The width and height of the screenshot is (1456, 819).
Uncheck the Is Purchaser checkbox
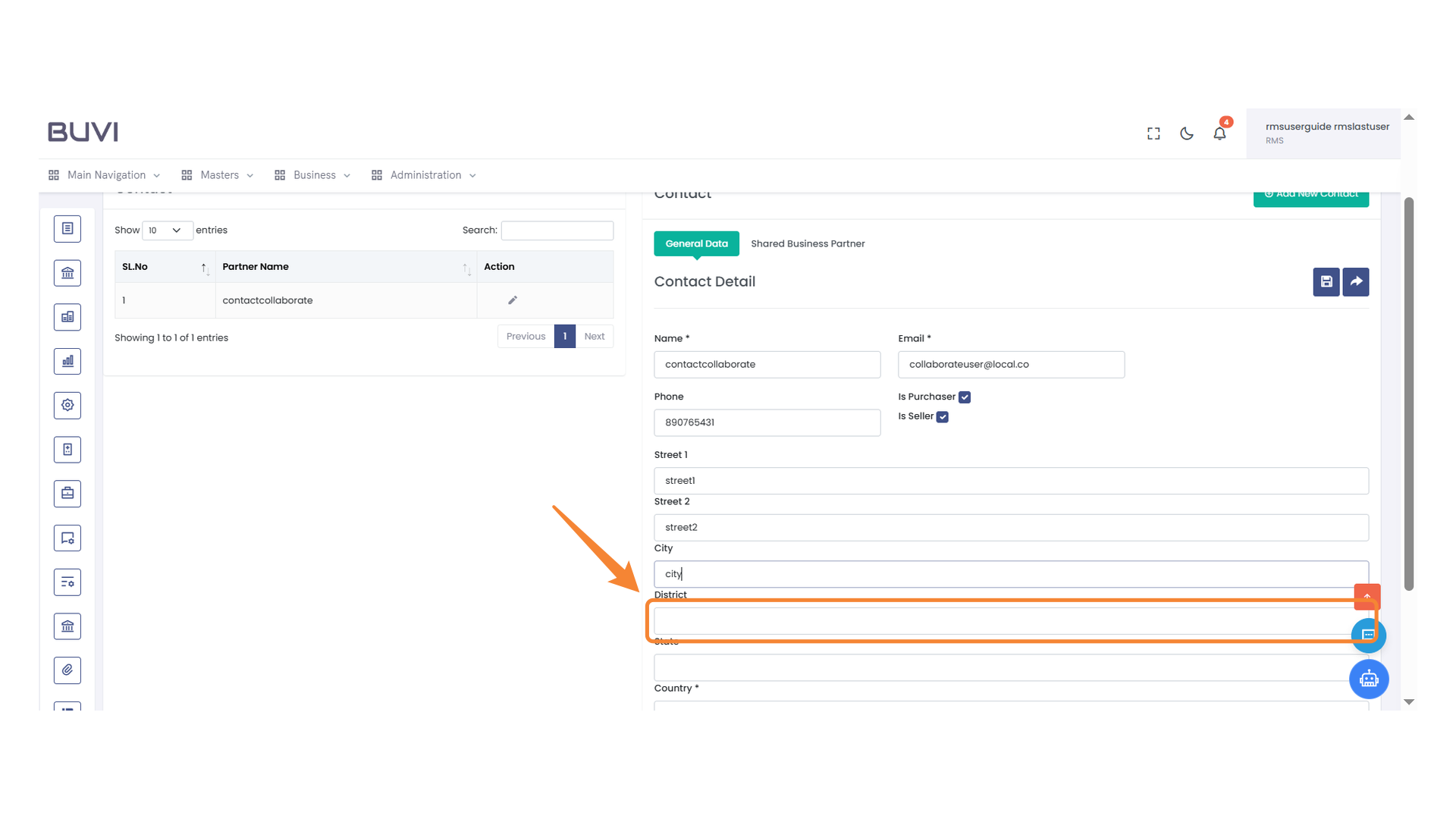(964, 397)
